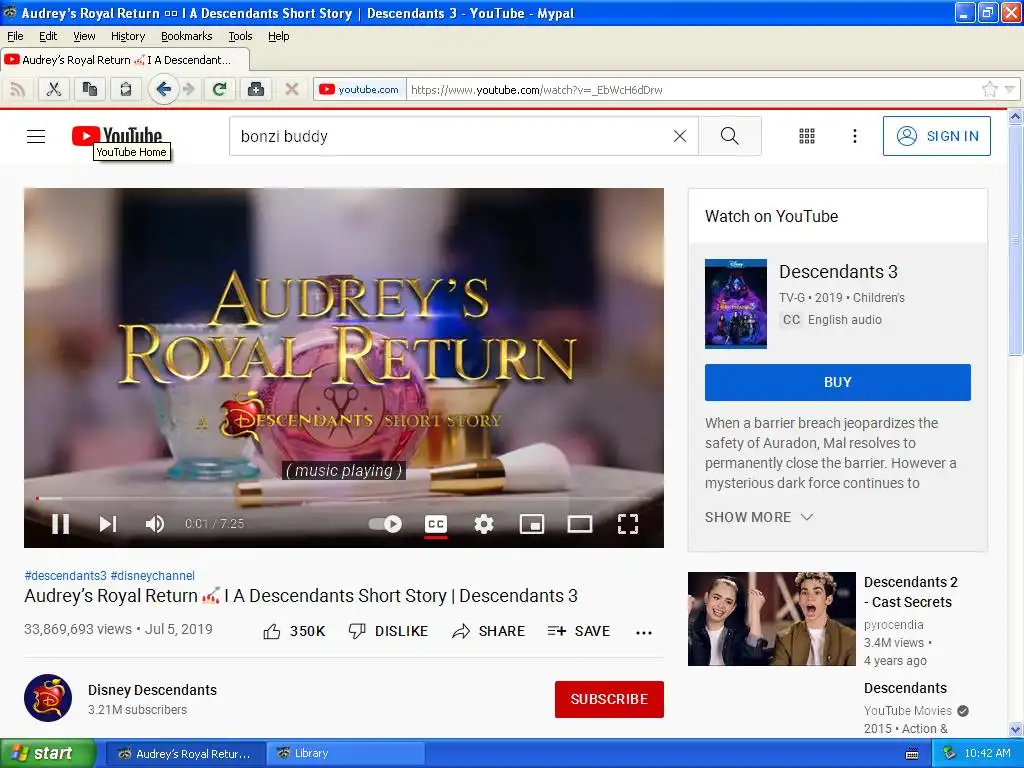Screen dimensions: 1024x768
Task: Toggle the autoplay switch
Action: click(385, 524)
